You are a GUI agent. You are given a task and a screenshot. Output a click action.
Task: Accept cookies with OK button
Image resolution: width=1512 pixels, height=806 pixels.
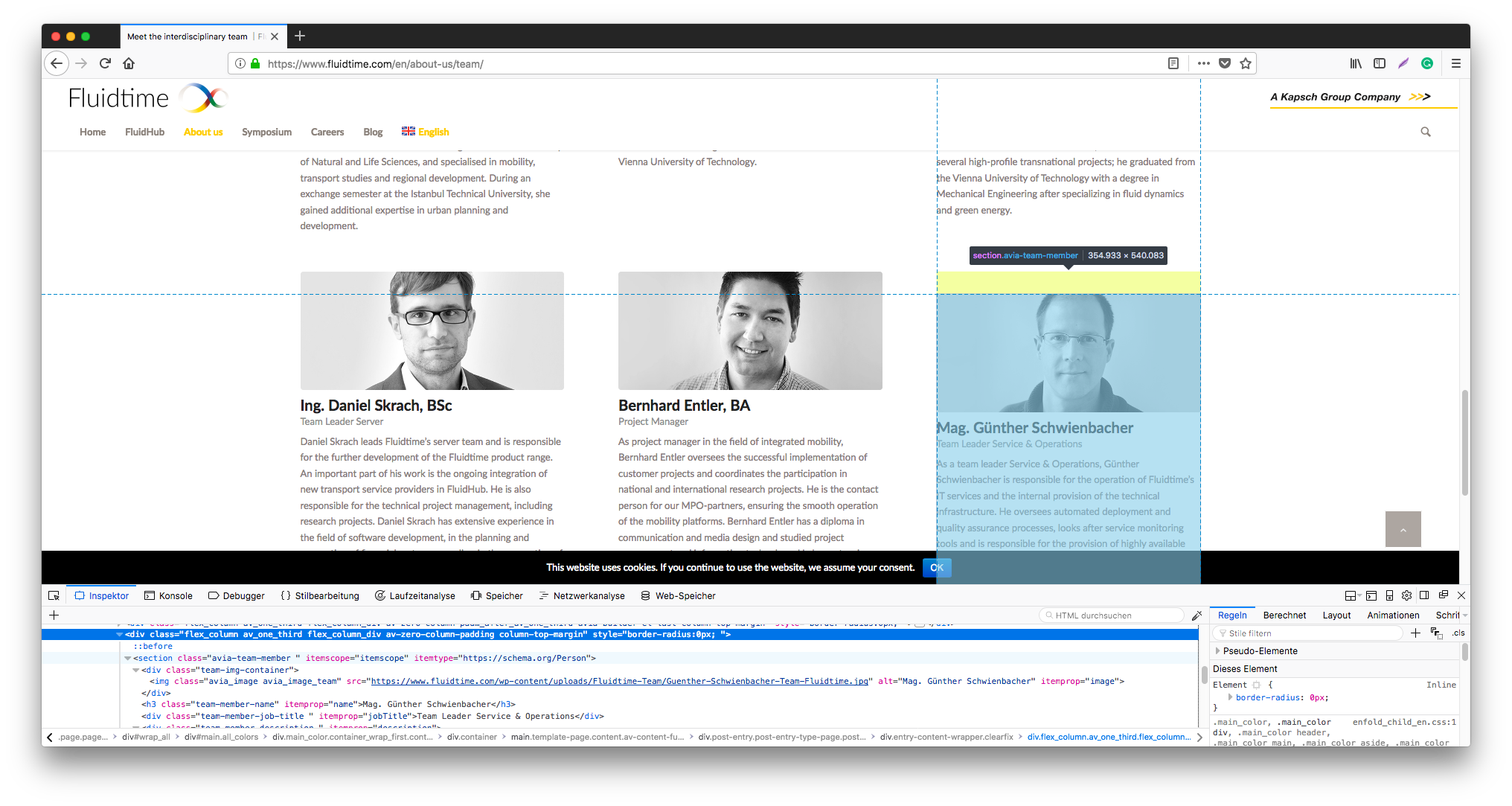point(937,568)
